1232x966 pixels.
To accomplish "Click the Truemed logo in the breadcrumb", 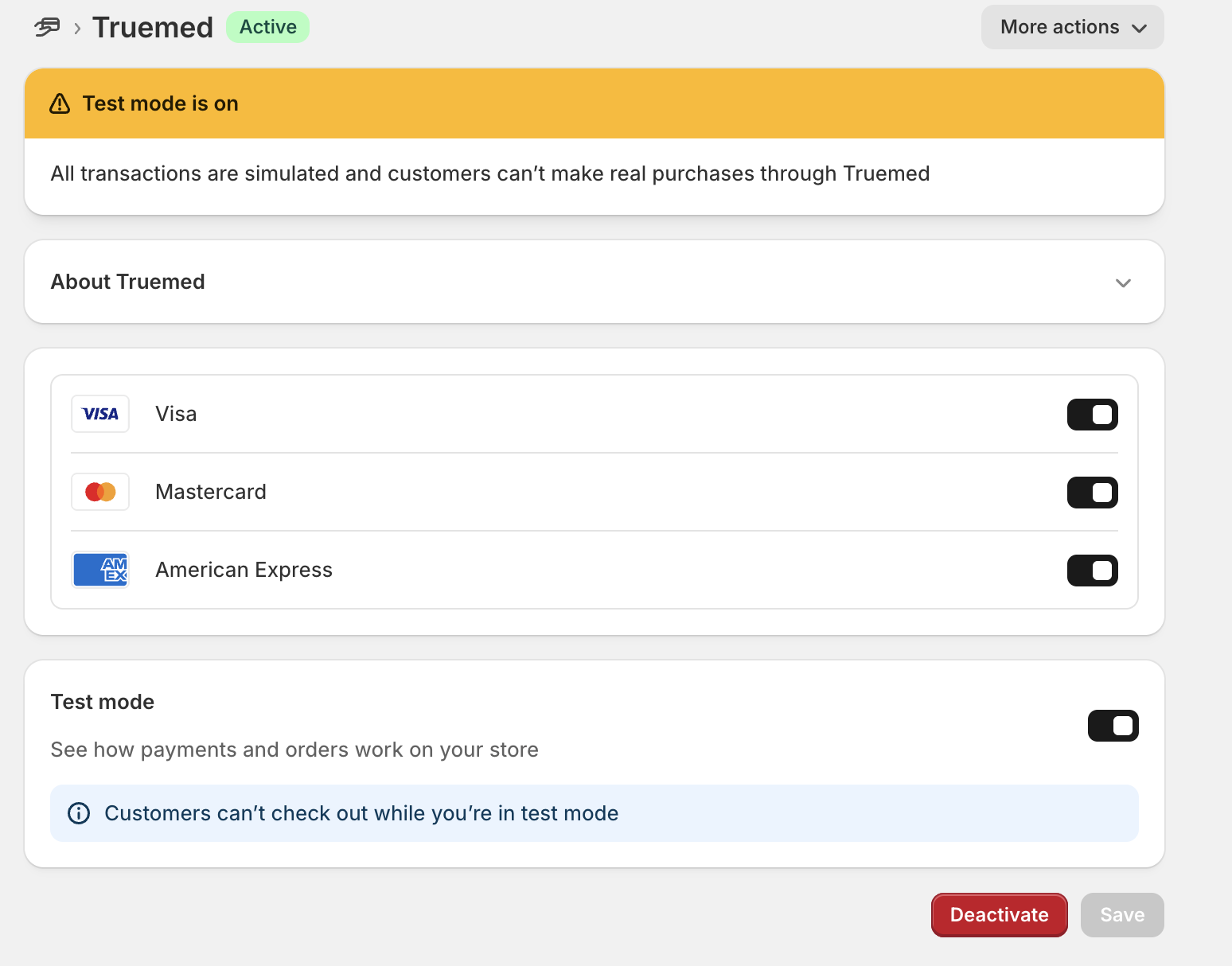I will (x=45, y=27).
